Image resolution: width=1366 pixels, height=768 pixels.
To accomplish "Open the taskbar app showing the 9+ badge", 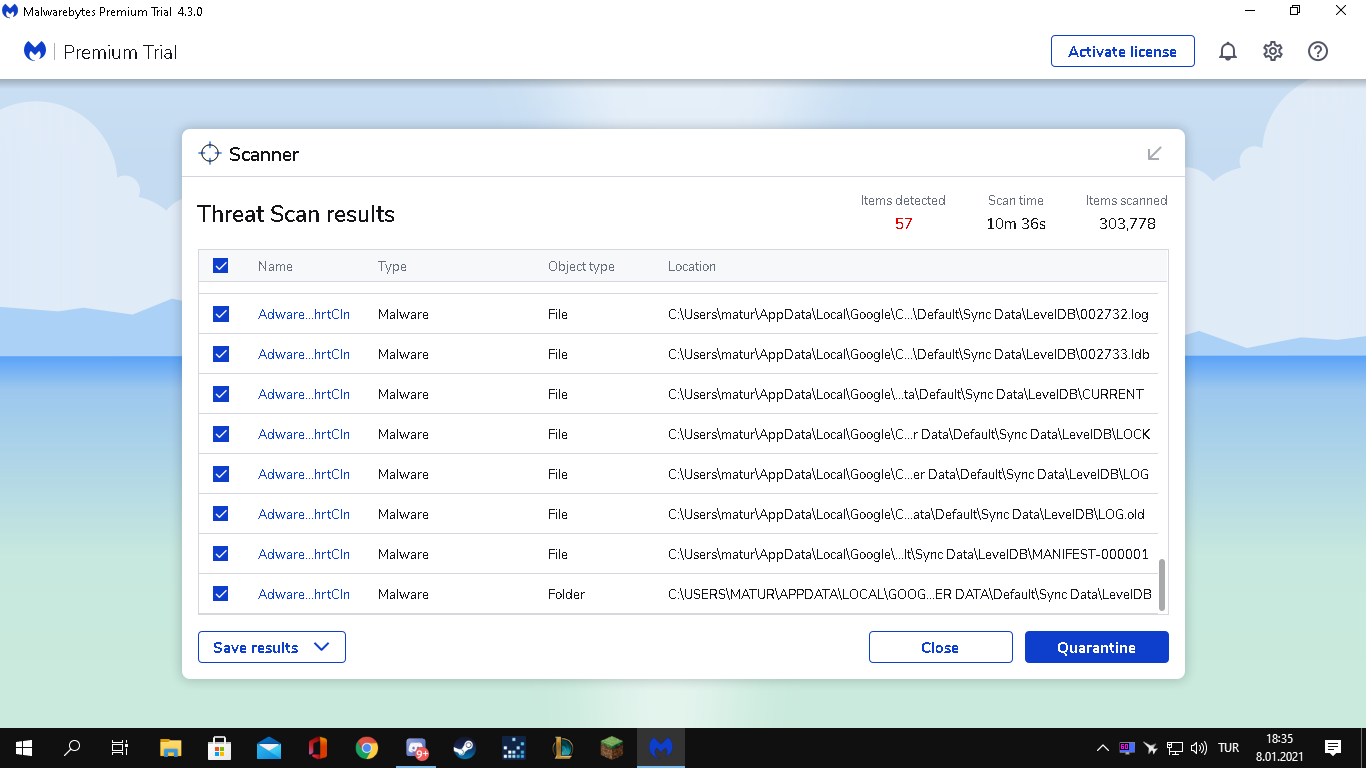I will (416, 748).
